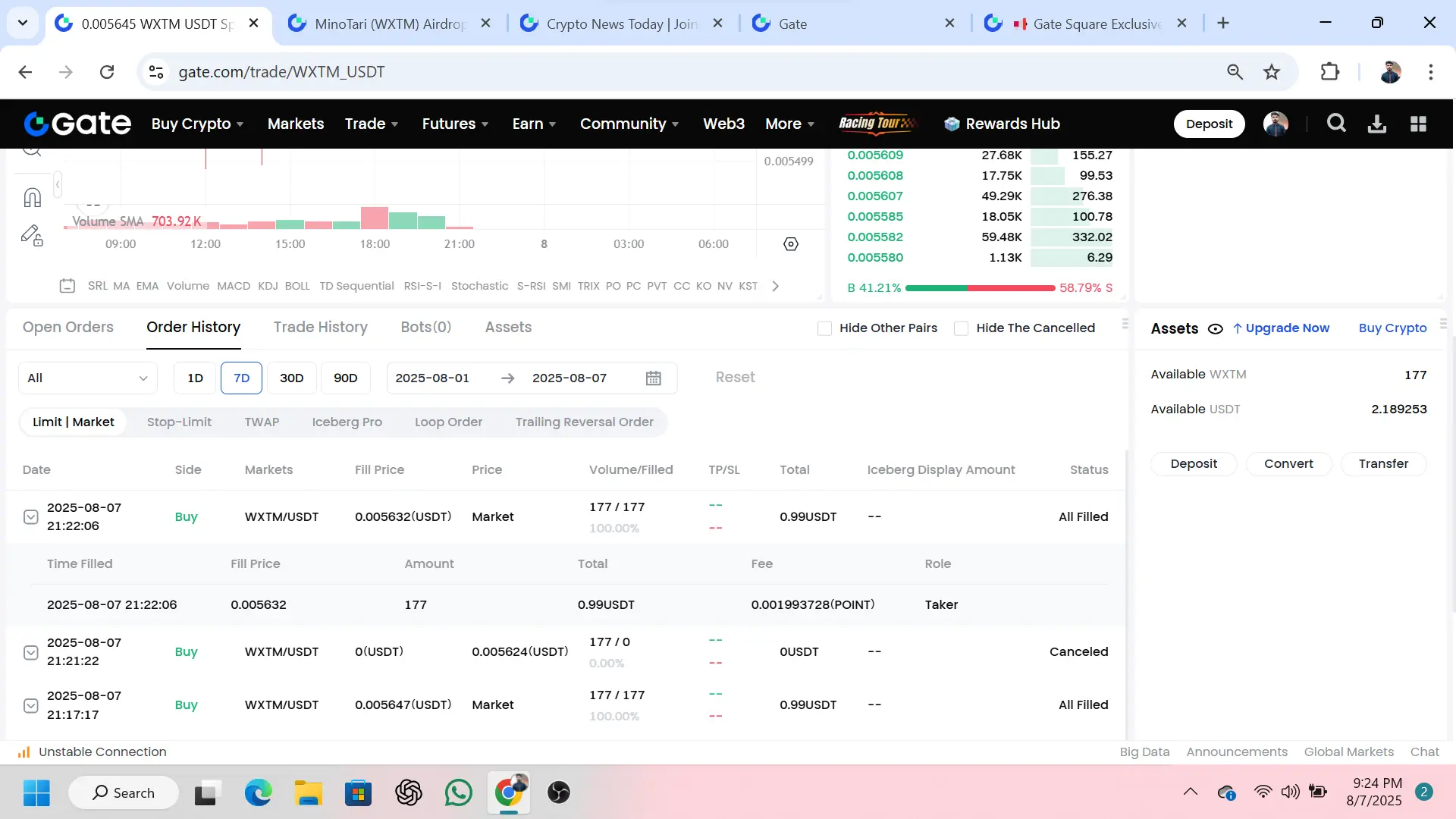Go back to the previous page

click(25, 72)
